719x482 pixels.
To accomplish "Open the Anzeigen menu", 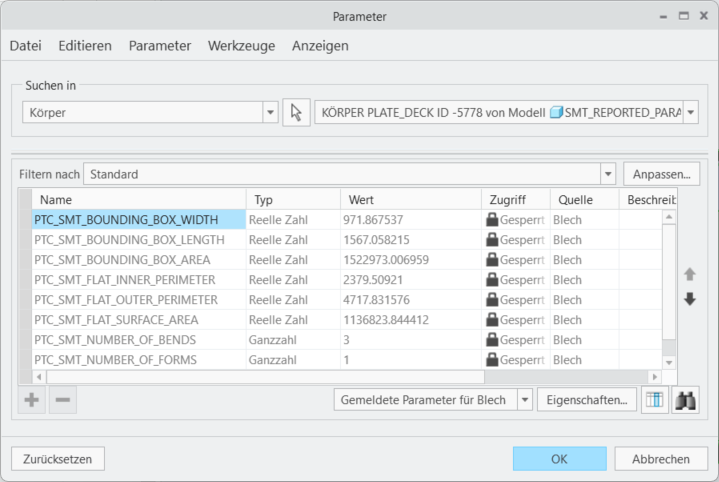I will point(320,46).
